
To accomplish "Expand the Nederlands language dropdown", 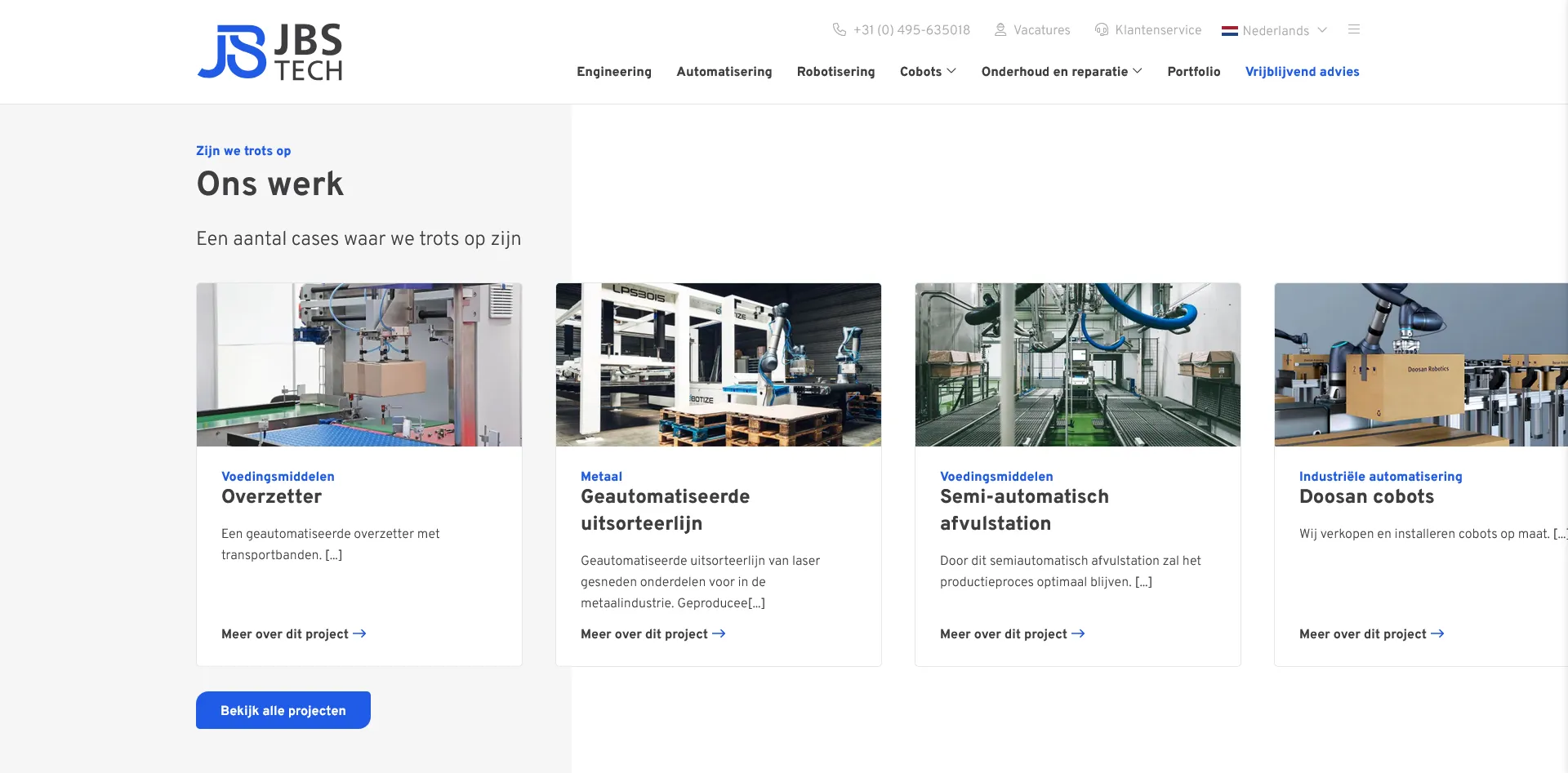I will (1322, 30).
